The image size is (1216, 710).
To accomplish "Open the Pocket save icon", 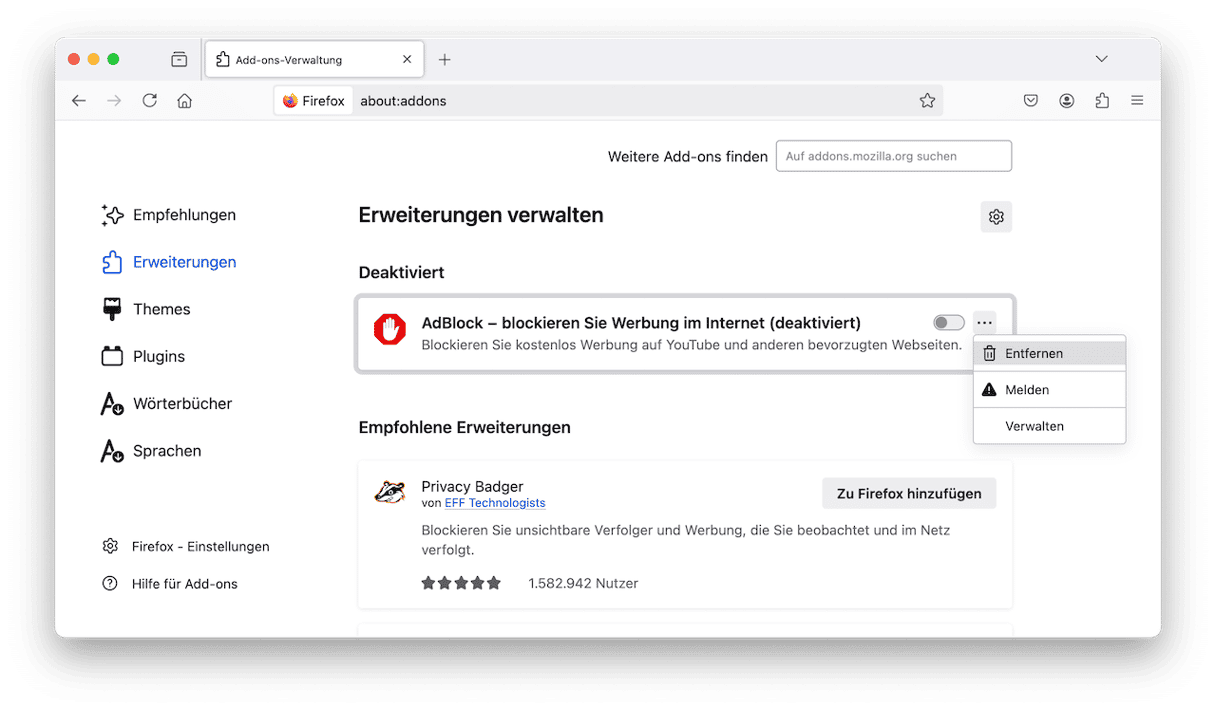I will 1031,101.
